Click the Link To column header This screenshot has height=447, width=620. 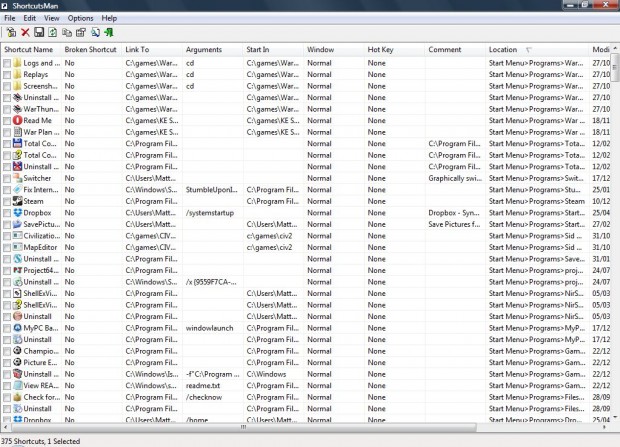153,49
